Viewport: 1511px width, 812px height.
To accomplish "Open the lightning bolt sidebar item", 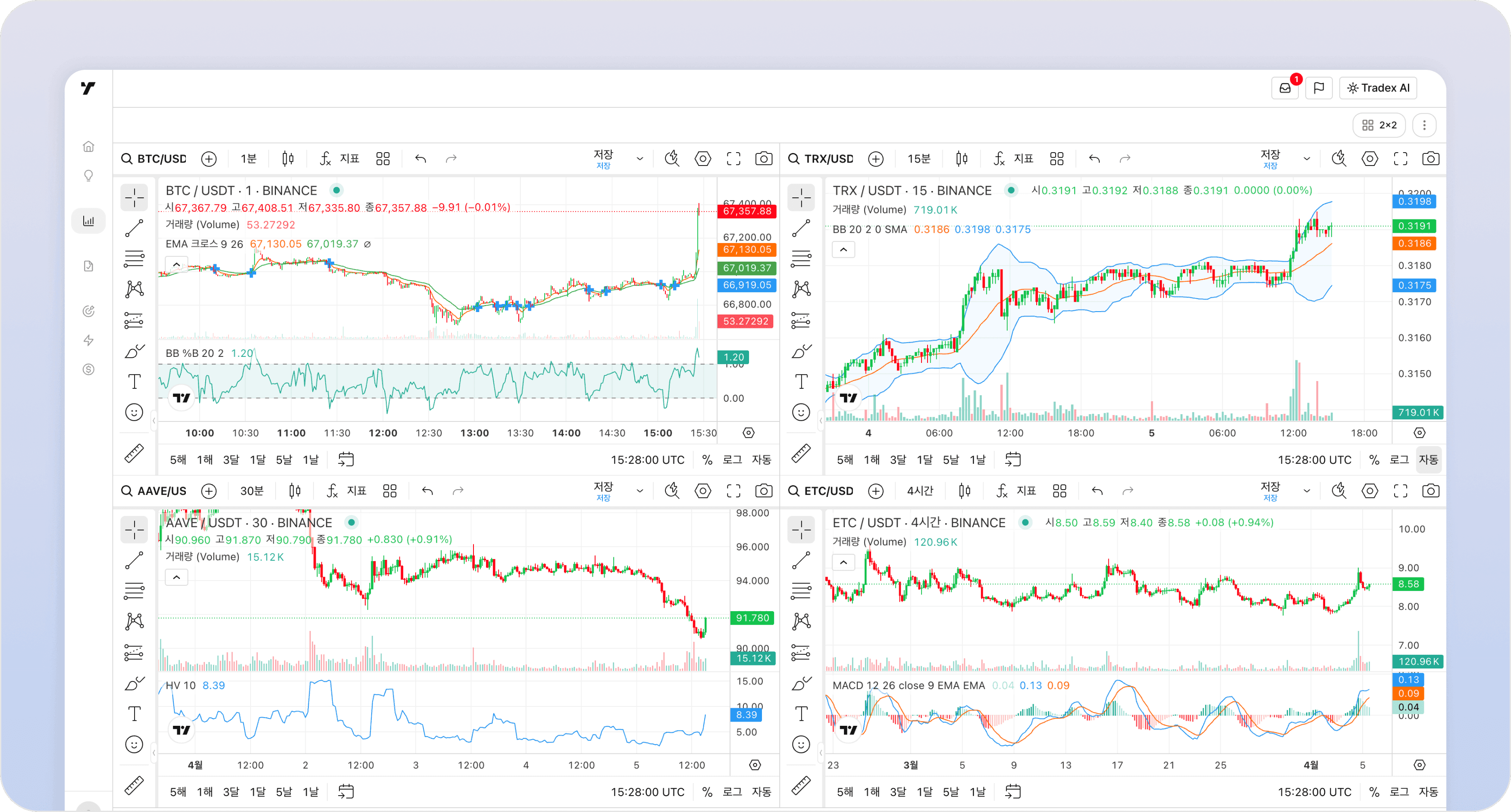I will coord(88,340).
